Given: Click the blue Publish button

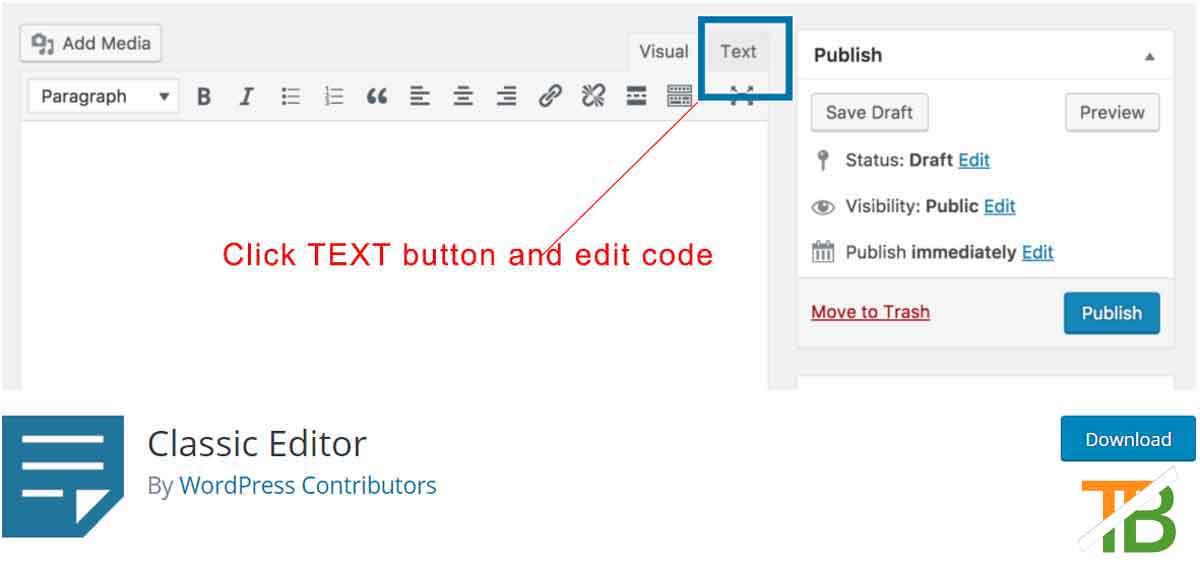Looking at the screenshot, I should coord(1112,313).
